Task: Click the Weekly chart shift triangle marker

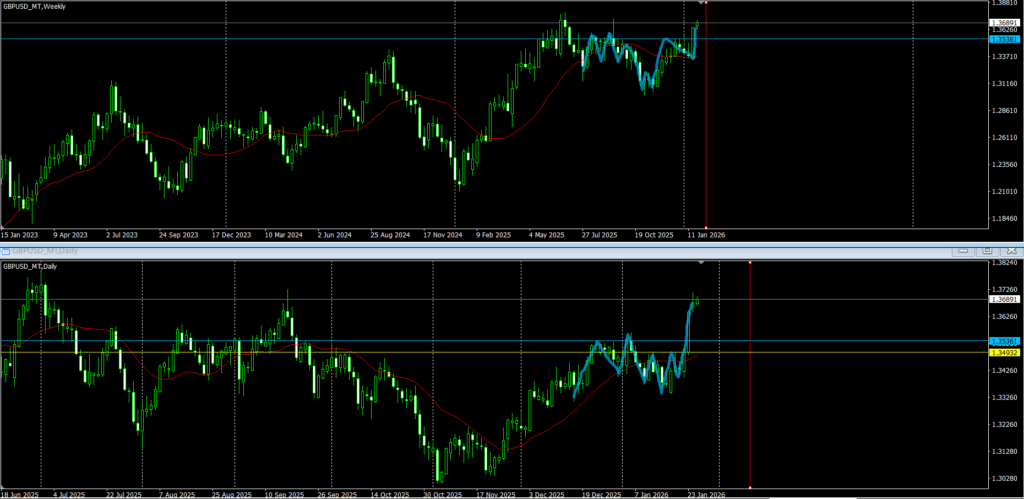Action: click(699, 4)
